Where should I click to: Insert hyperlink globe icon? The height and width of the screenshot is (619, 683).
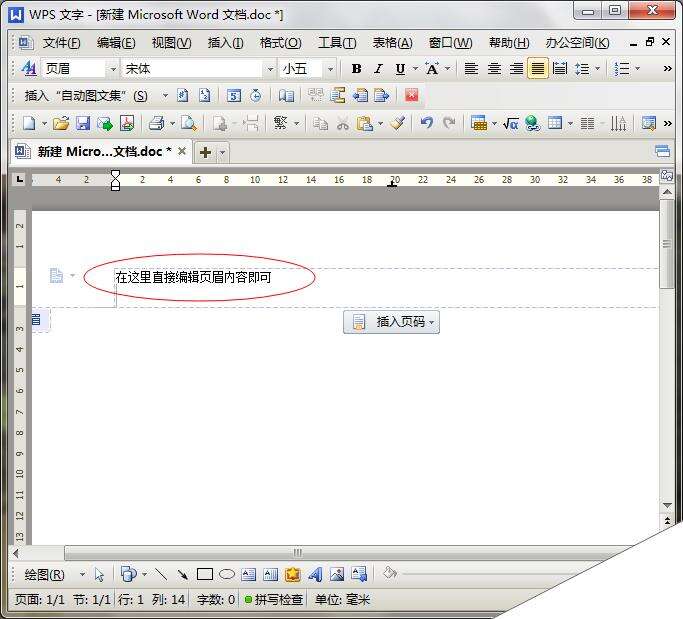pos(532,124)
